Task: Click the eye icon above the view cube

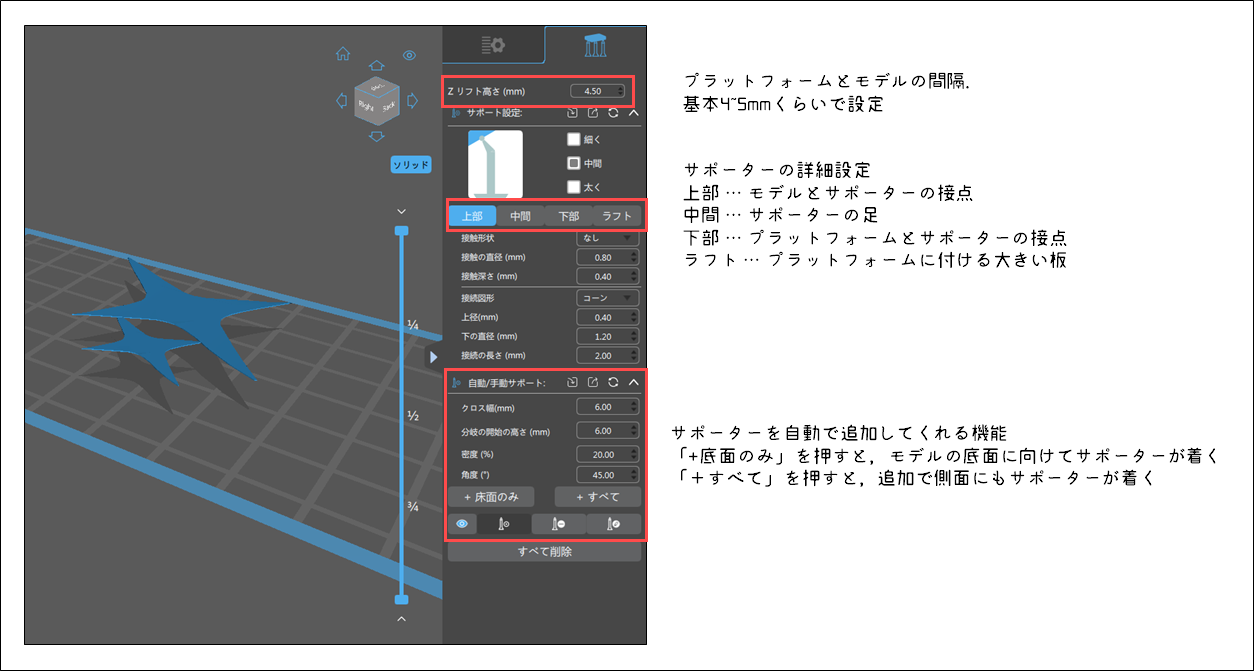Action: point(409,55)
